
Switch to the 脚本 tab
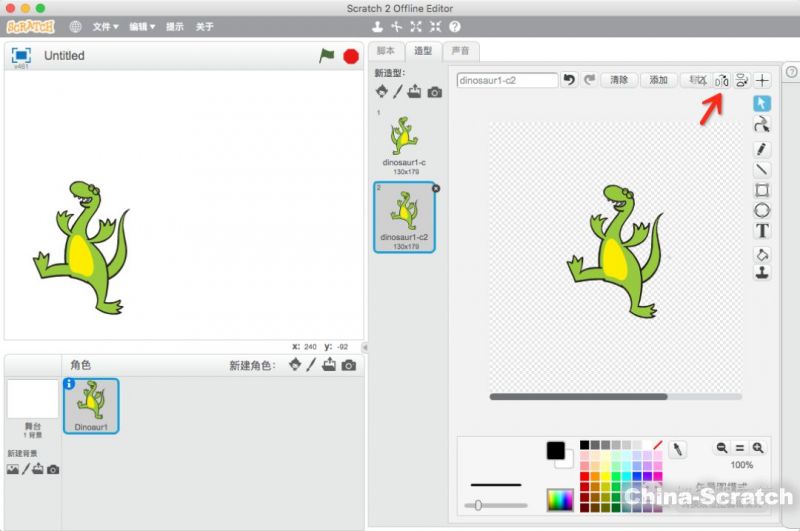click(x=386, y=51)
